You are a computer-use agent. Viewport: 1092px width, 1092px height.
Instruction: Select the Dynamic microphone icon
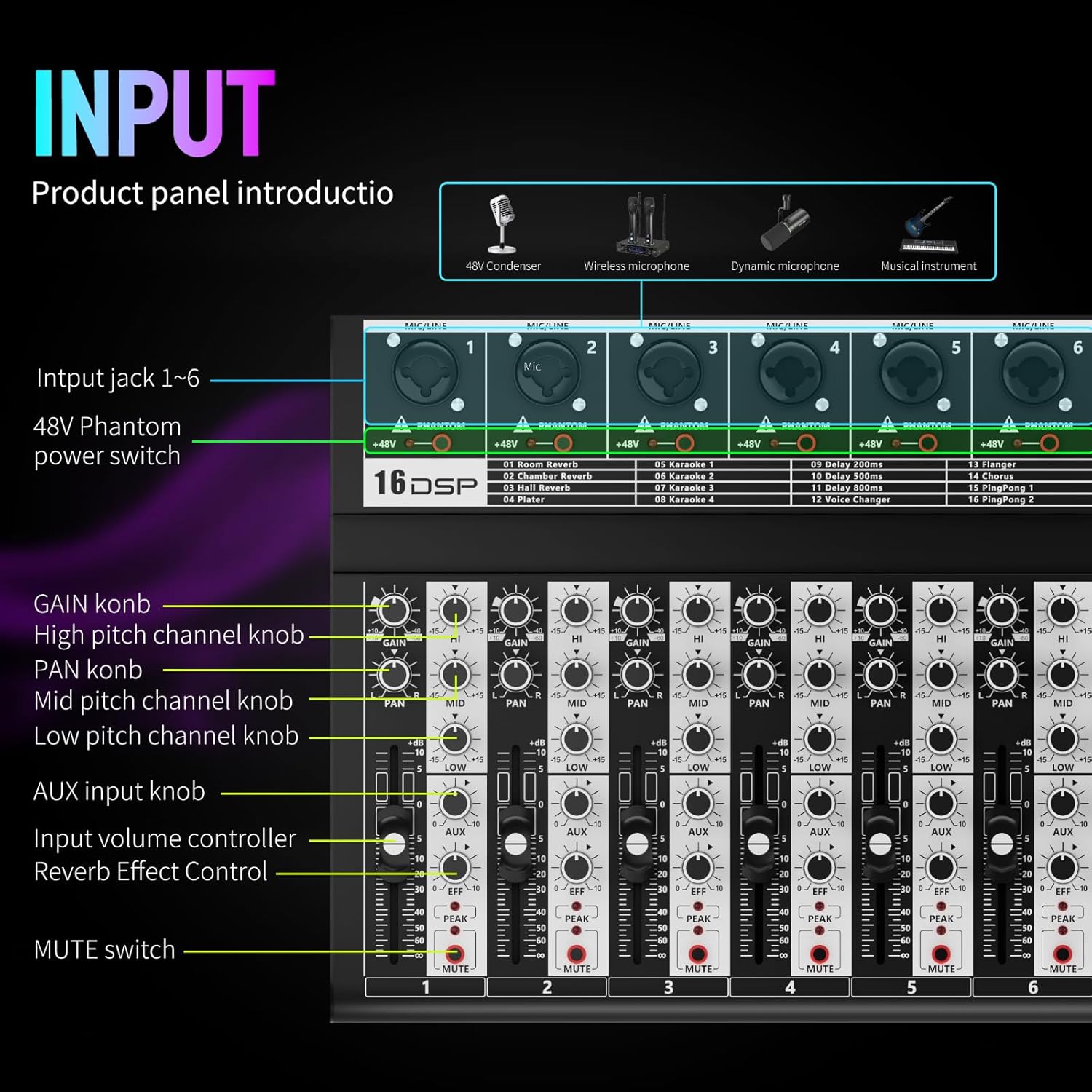pos(785,224)
